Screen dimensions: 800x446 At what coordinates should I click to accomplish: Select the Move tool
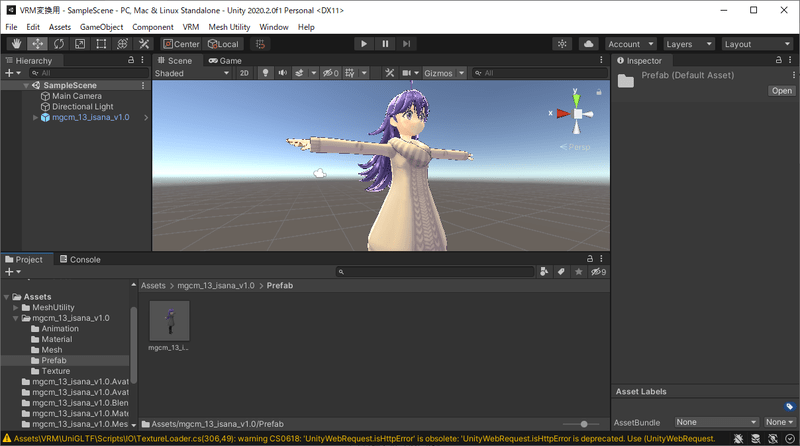pos(37,44)
